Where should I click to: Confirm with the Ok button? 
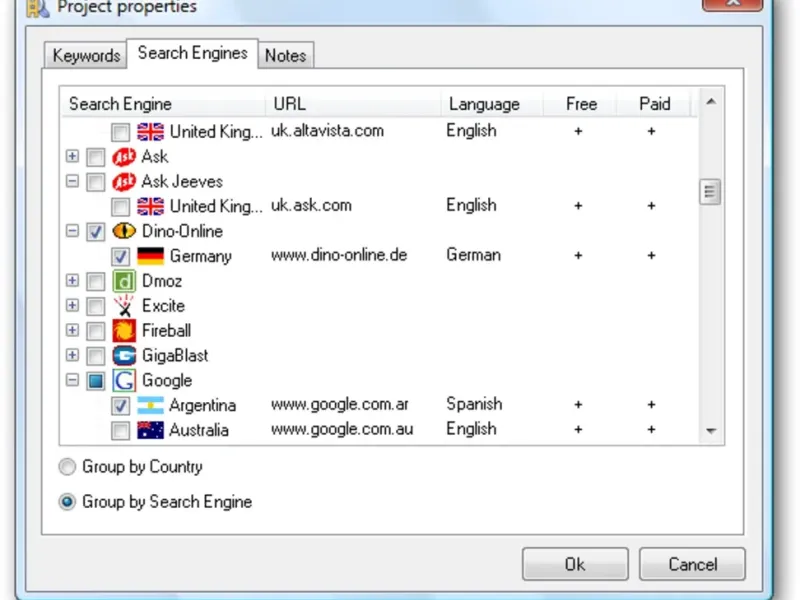(575, 564)
